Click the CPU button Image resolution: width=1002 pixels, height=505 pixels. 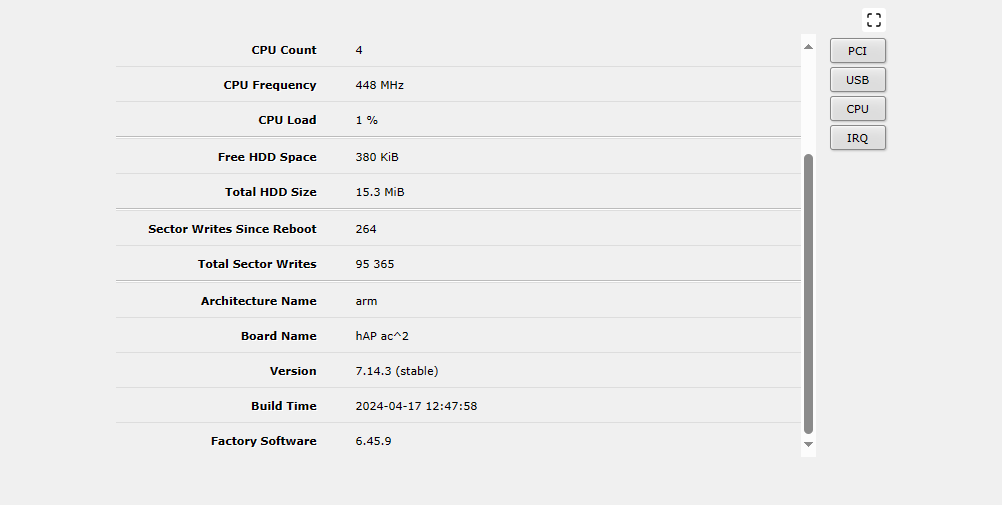point(857,109)
